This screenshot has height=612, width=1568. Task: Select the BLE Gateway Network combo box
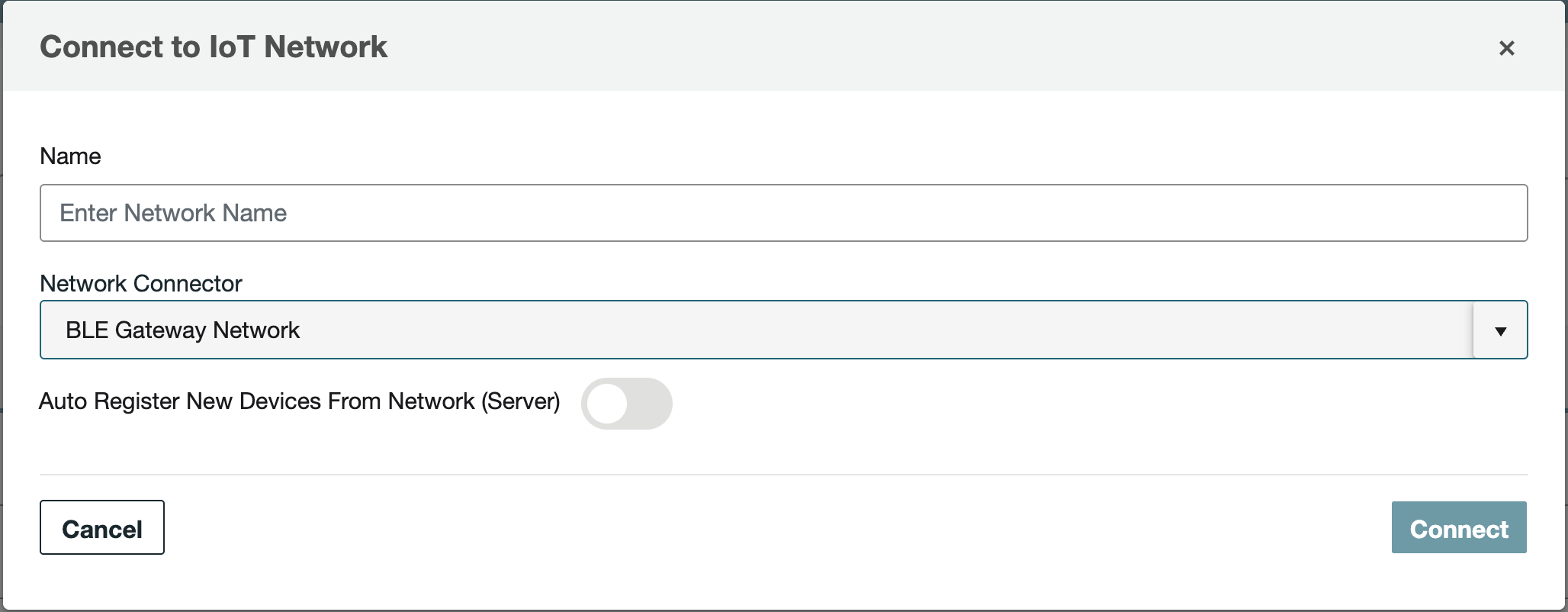(x=755, y=330)
